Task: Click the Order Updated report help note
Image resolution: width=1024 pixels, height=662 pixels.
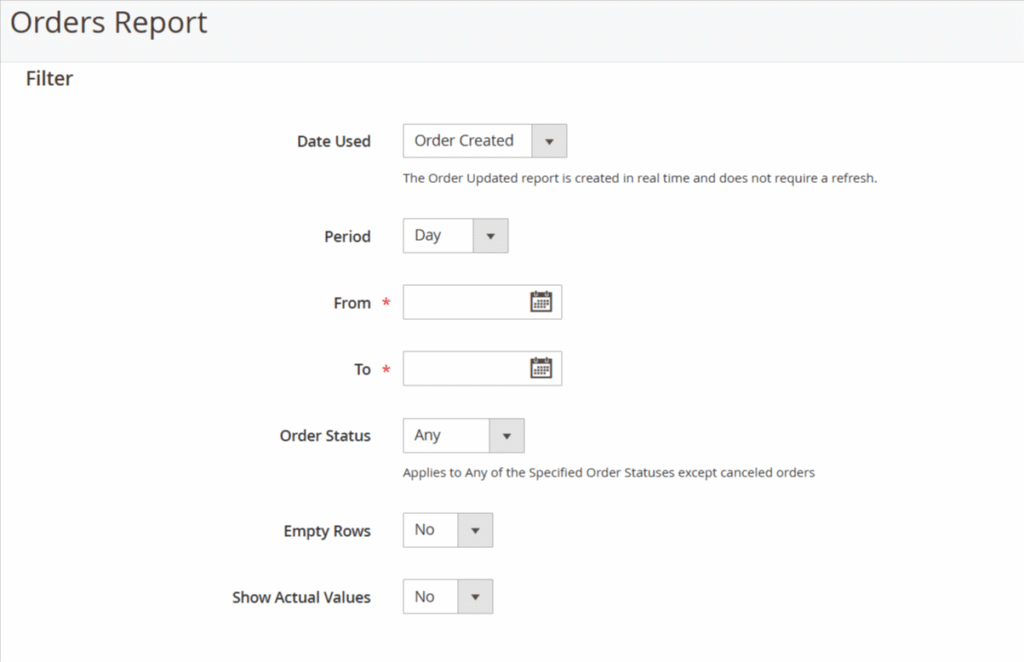Action: point(639,179)
